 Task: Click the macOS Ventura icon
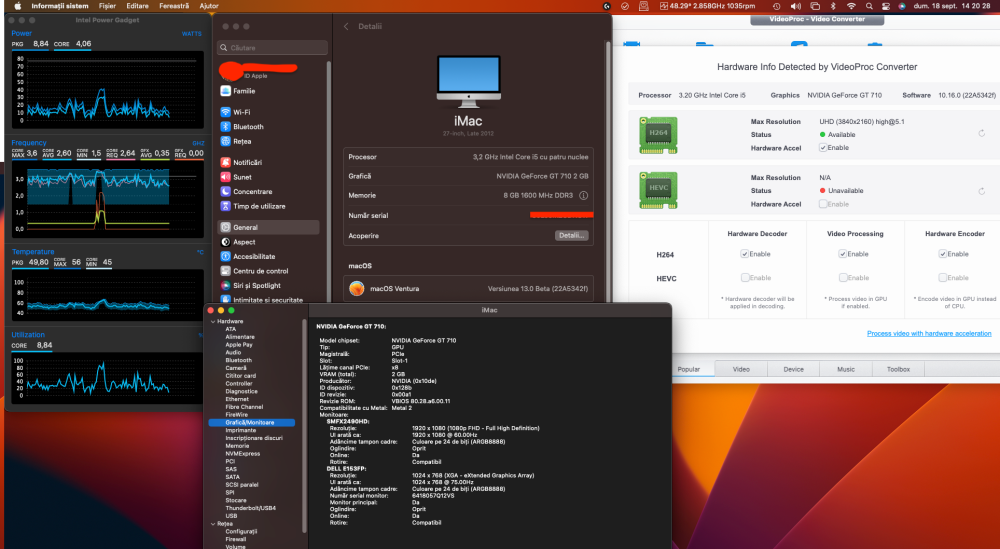357,289
